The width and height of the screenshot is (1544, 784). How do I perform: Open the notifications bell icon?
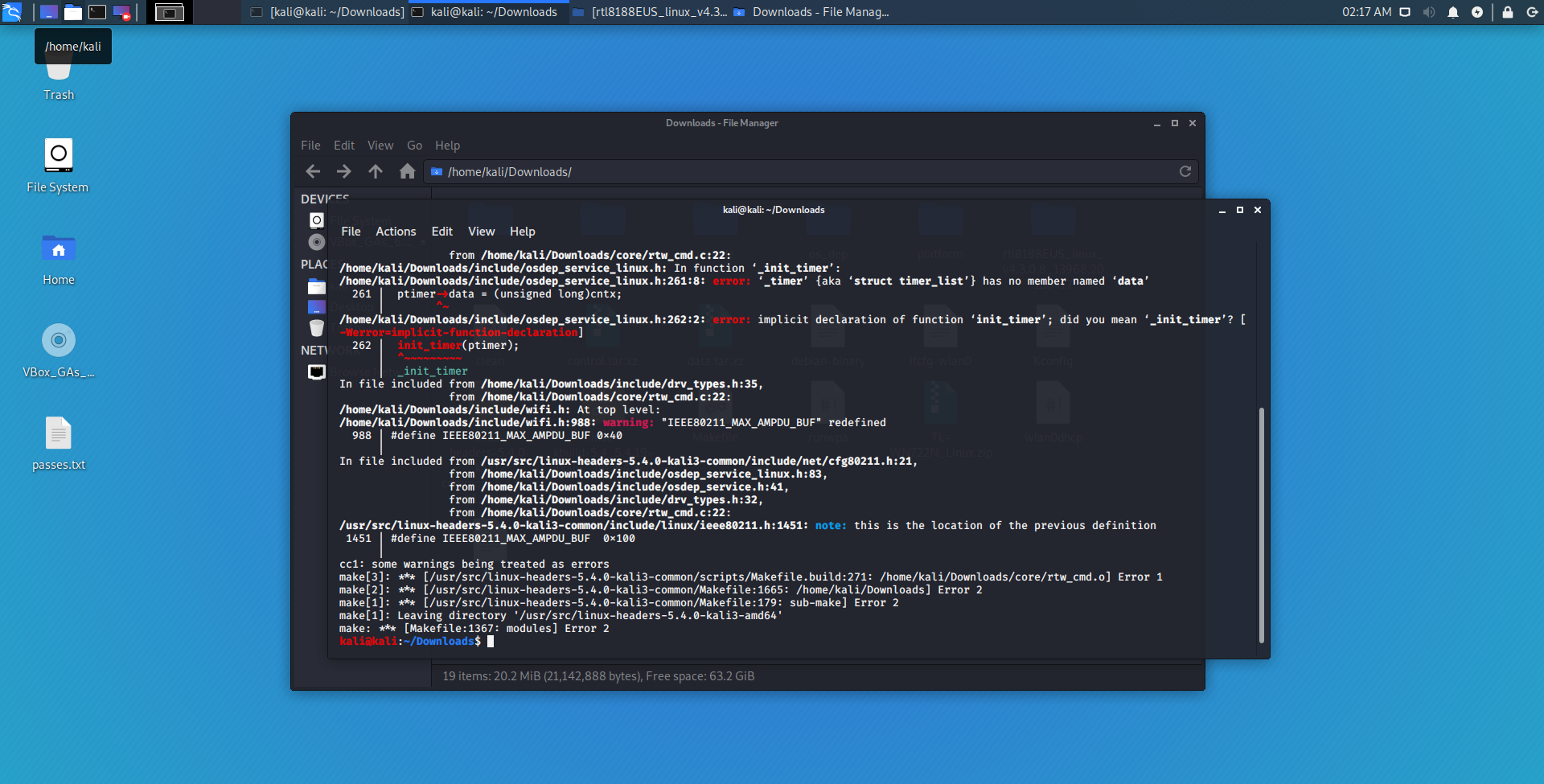pyautogui.click(x=1453, y=12)
